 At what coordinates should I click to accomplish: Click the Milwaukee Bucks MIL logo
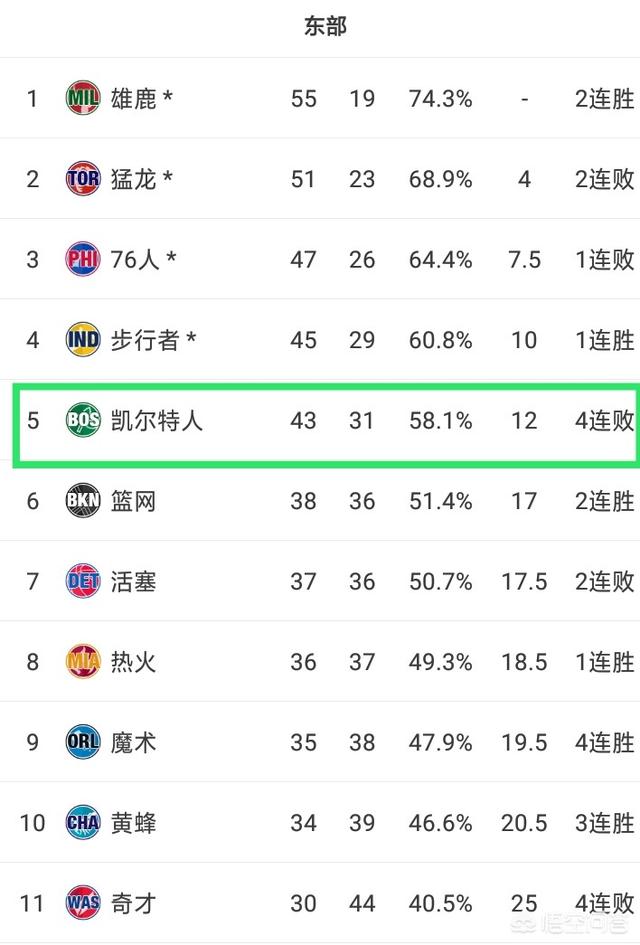tap(83, 98)
